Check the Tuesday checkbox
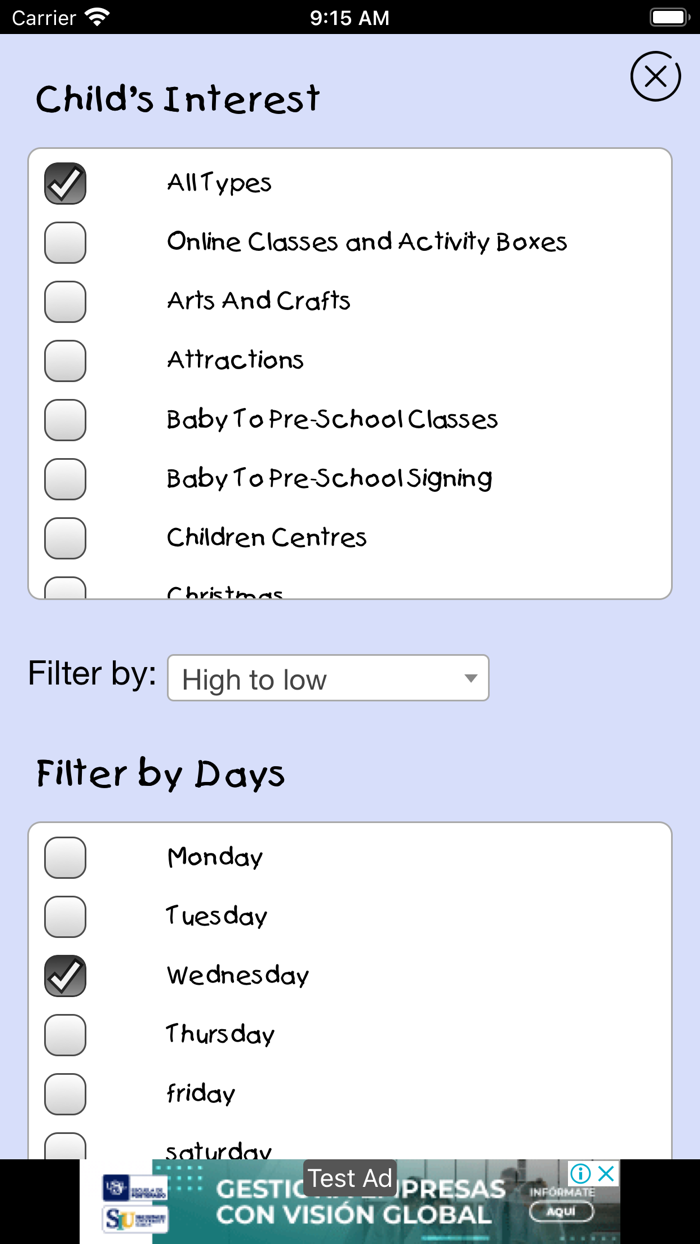This screenshot has height=1244, width=700. tap(64, 916)
